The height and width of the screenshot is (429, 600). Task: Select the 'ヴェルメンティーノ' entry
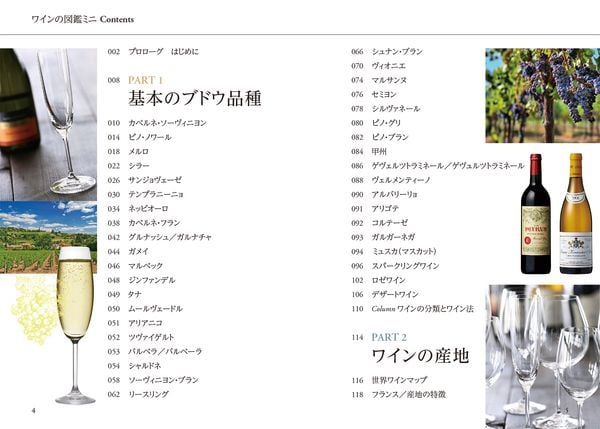[391, 180]
